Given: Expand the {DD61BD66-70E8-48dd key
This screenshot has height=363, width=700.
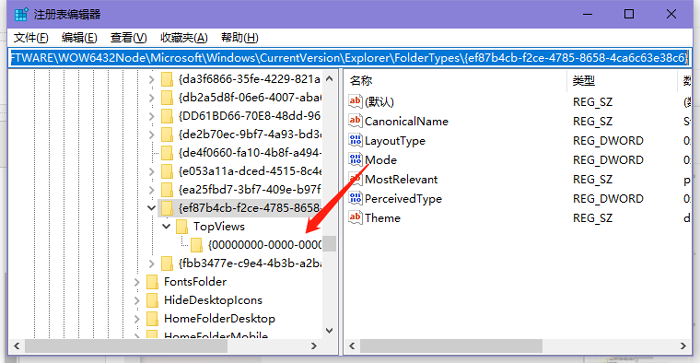Looking at the screenshot, I should click(x=151, y=116).
